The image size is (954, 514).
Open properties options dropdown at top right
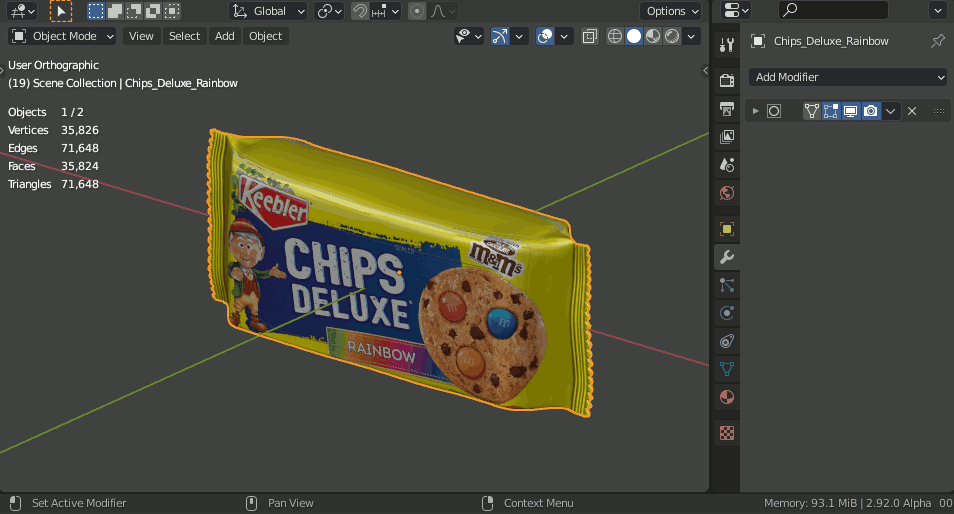pyautogui.click(x=938, y=10)
